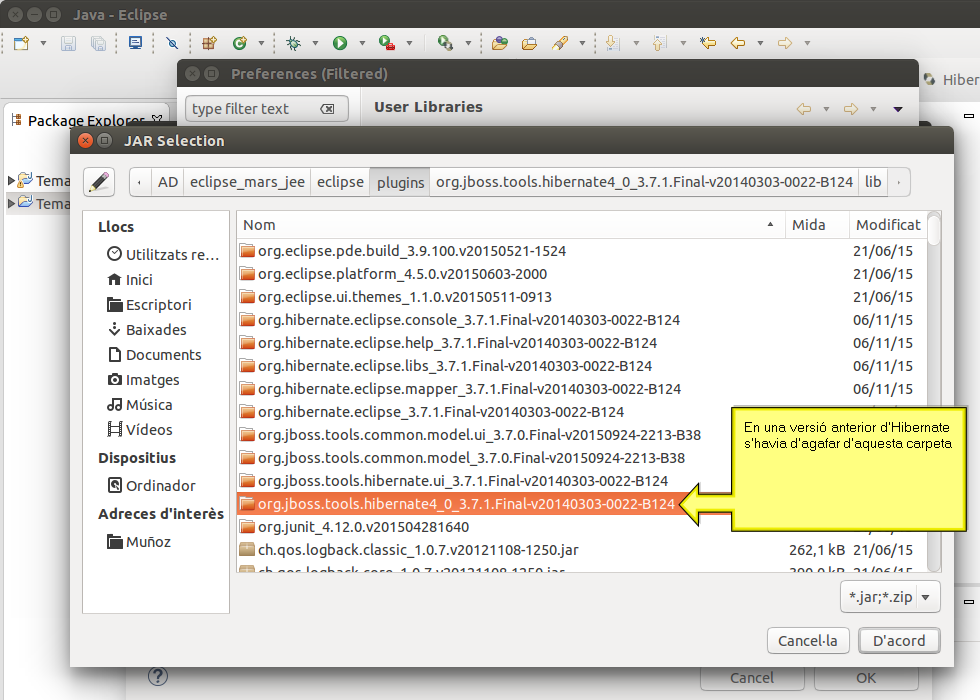
Task: Click the Forward navigation arrow in toolbar
Action: (785, 43)
